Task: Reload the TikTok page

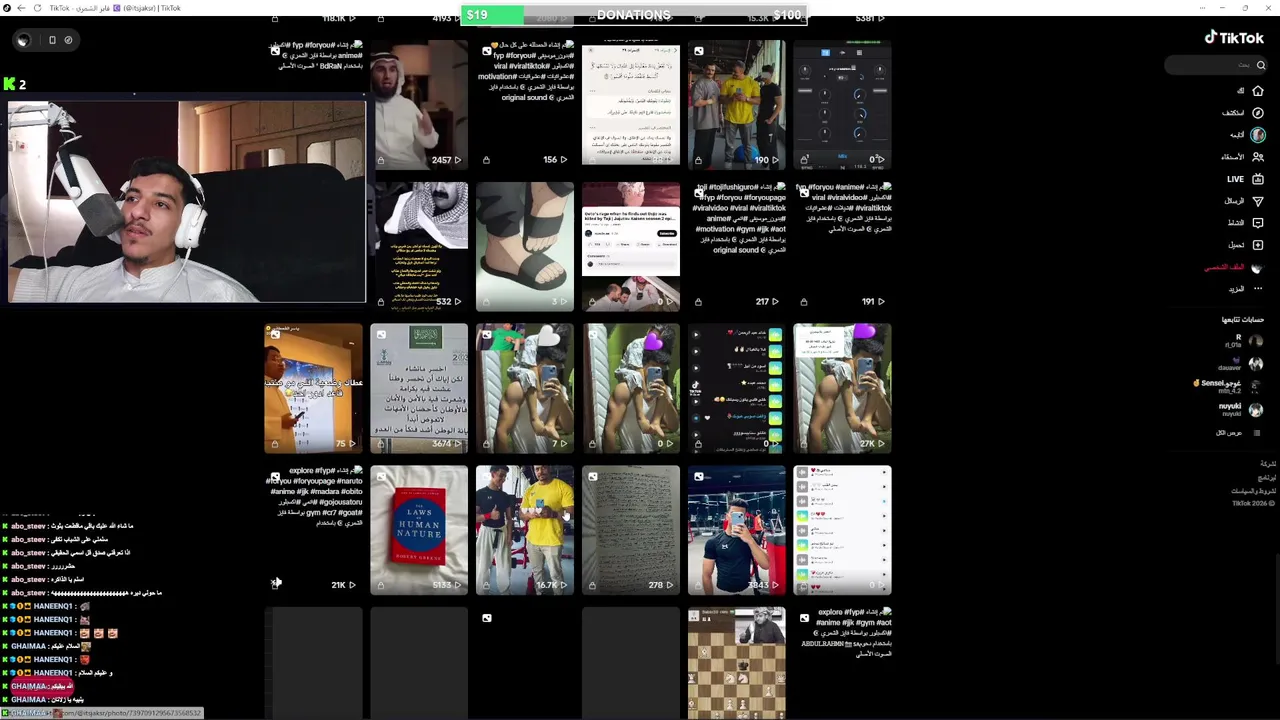Action: click(x=38, y=8)
